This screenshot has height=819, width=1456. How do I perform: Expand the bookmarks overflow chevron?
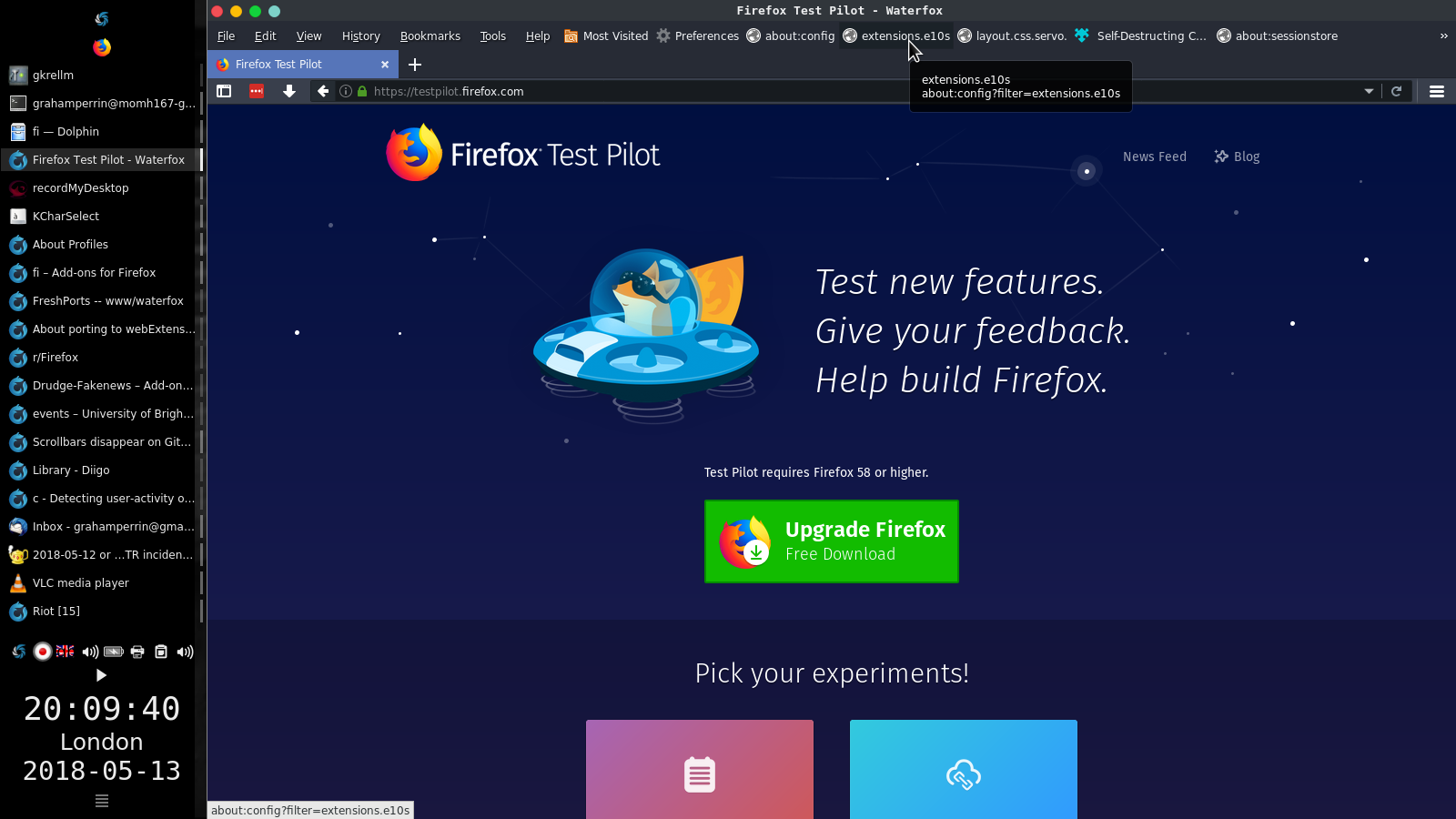(1442, 35)
